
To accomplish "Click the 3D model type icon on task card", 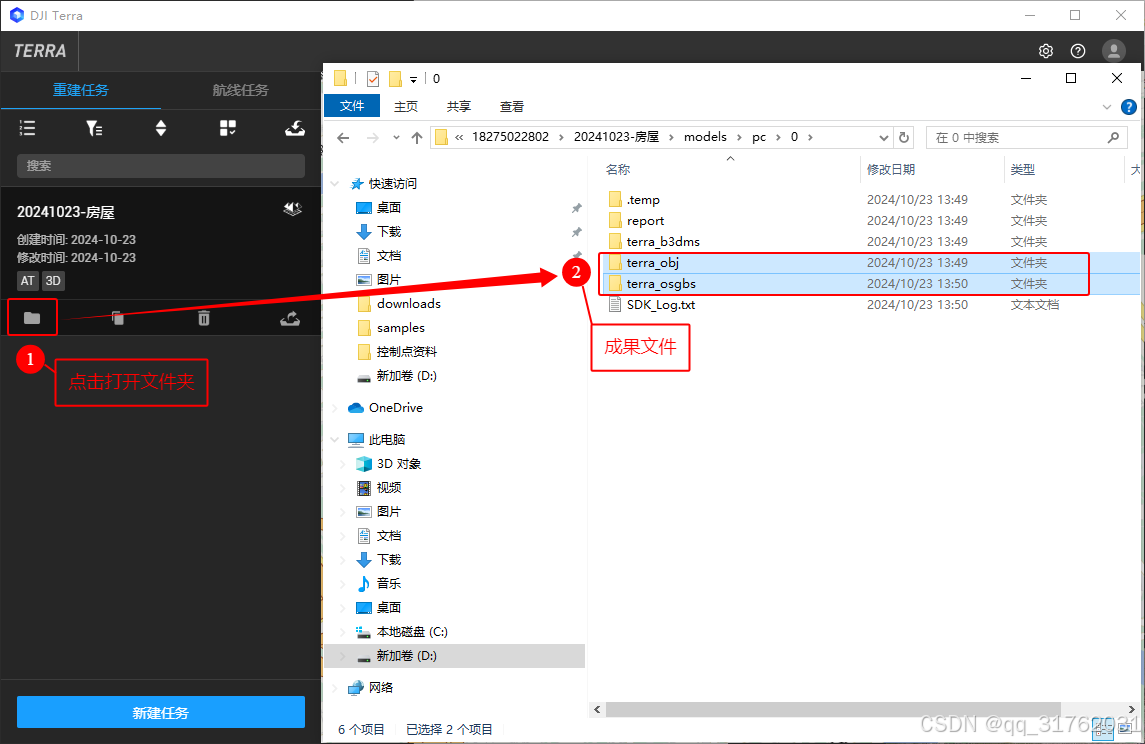I will point(293,210).
